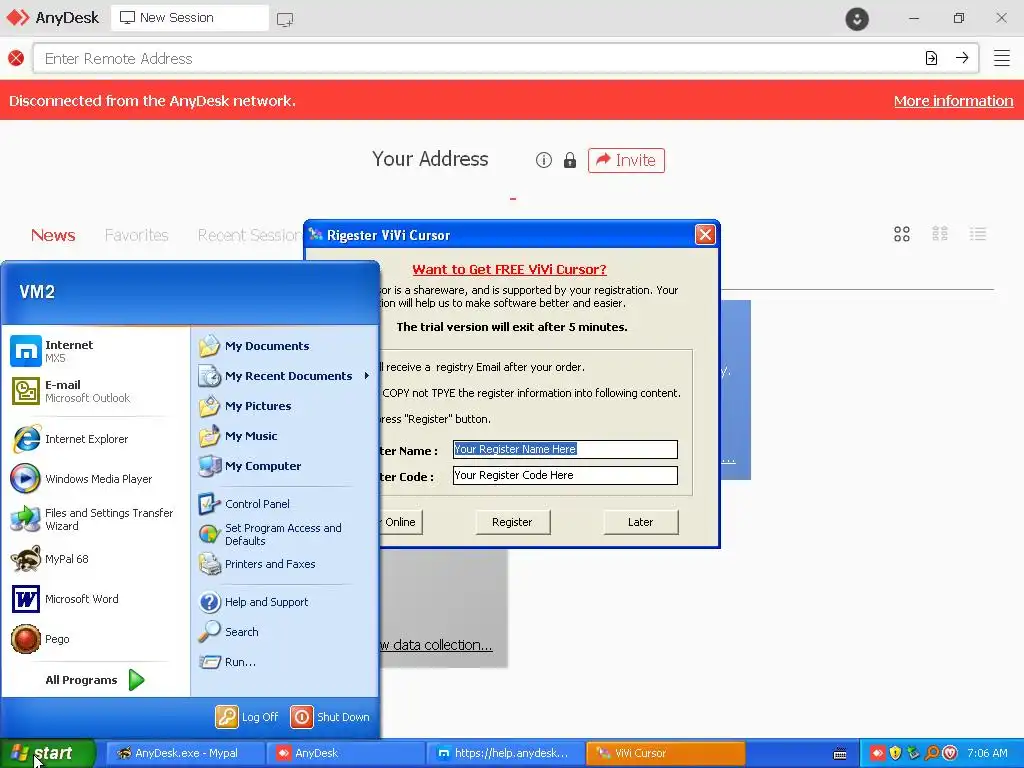Launch Pego from the Start menu
This screenshot has width=1024, height=768.
(95, 639)
